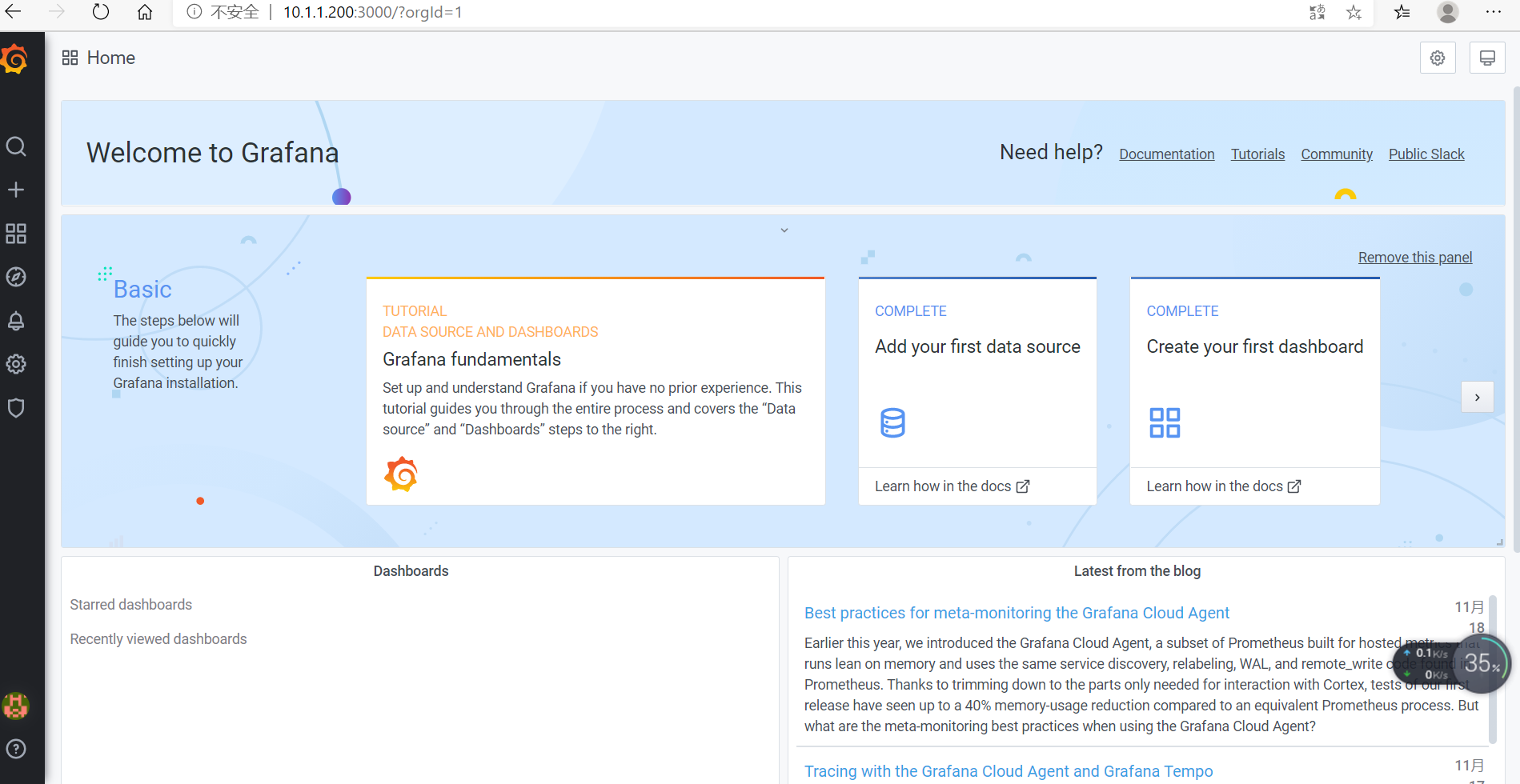Click the browser home icon
1520x784 pixels.
[145, 12]
